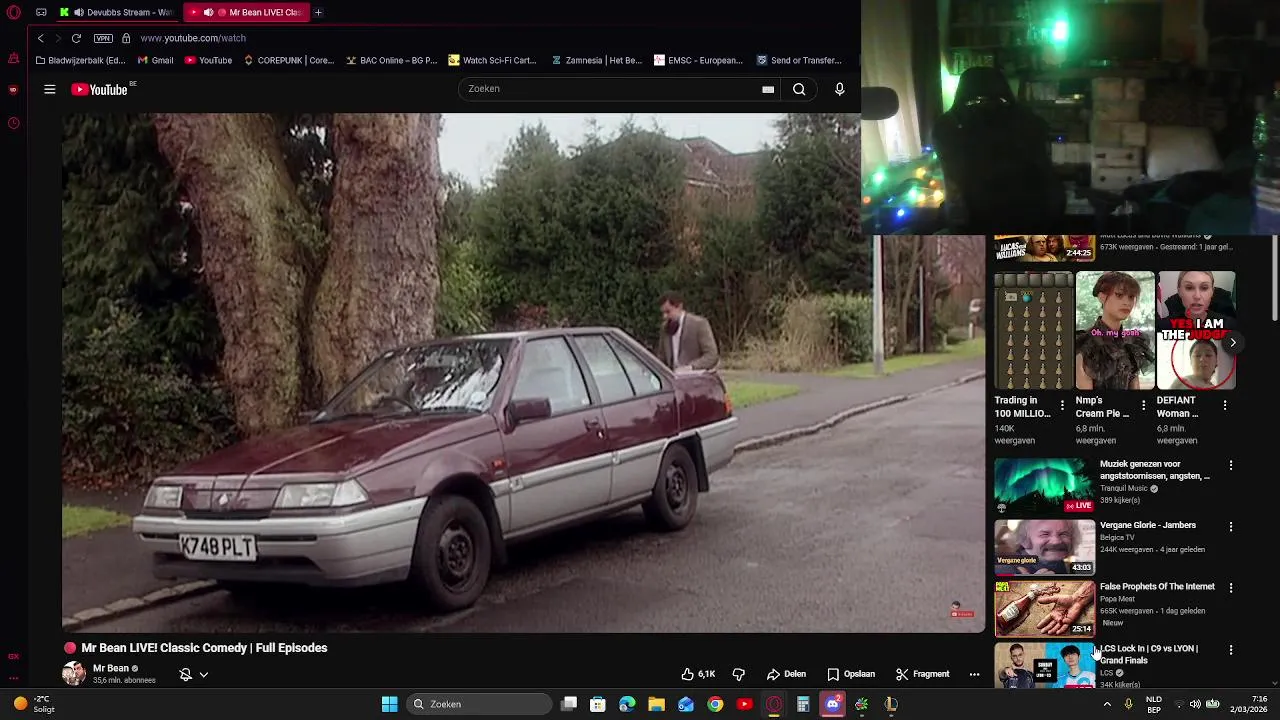
Task: Open League of Legends taskbar icon
Action: [x=891, y=704]
